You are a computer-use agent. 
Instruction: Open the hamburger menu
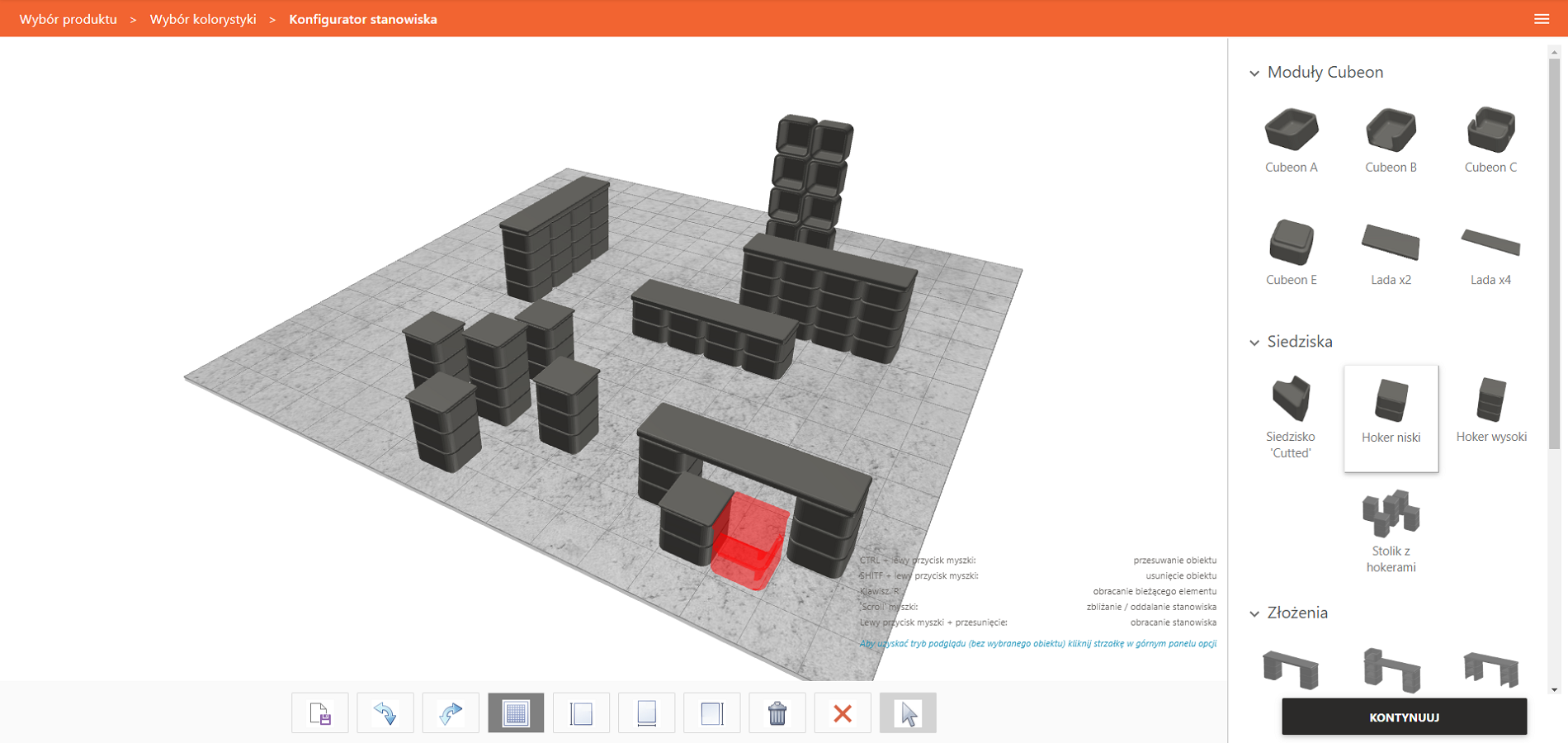pyautogui.click(x=1541, y=19)
